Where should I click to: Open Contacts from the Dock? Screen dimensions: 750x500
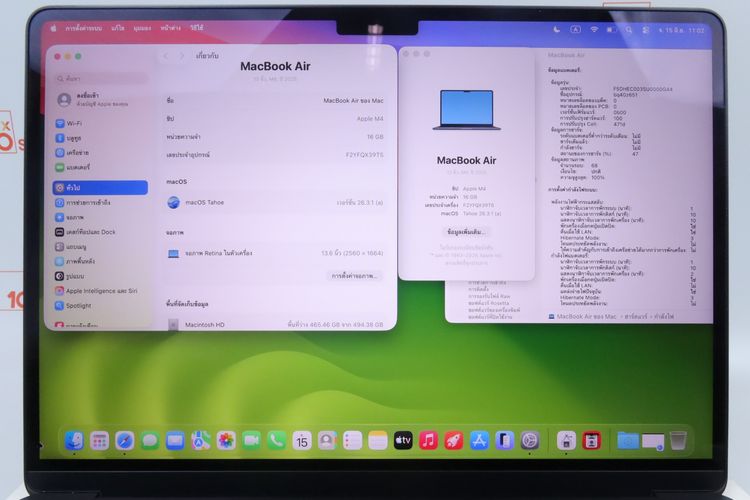328,441
